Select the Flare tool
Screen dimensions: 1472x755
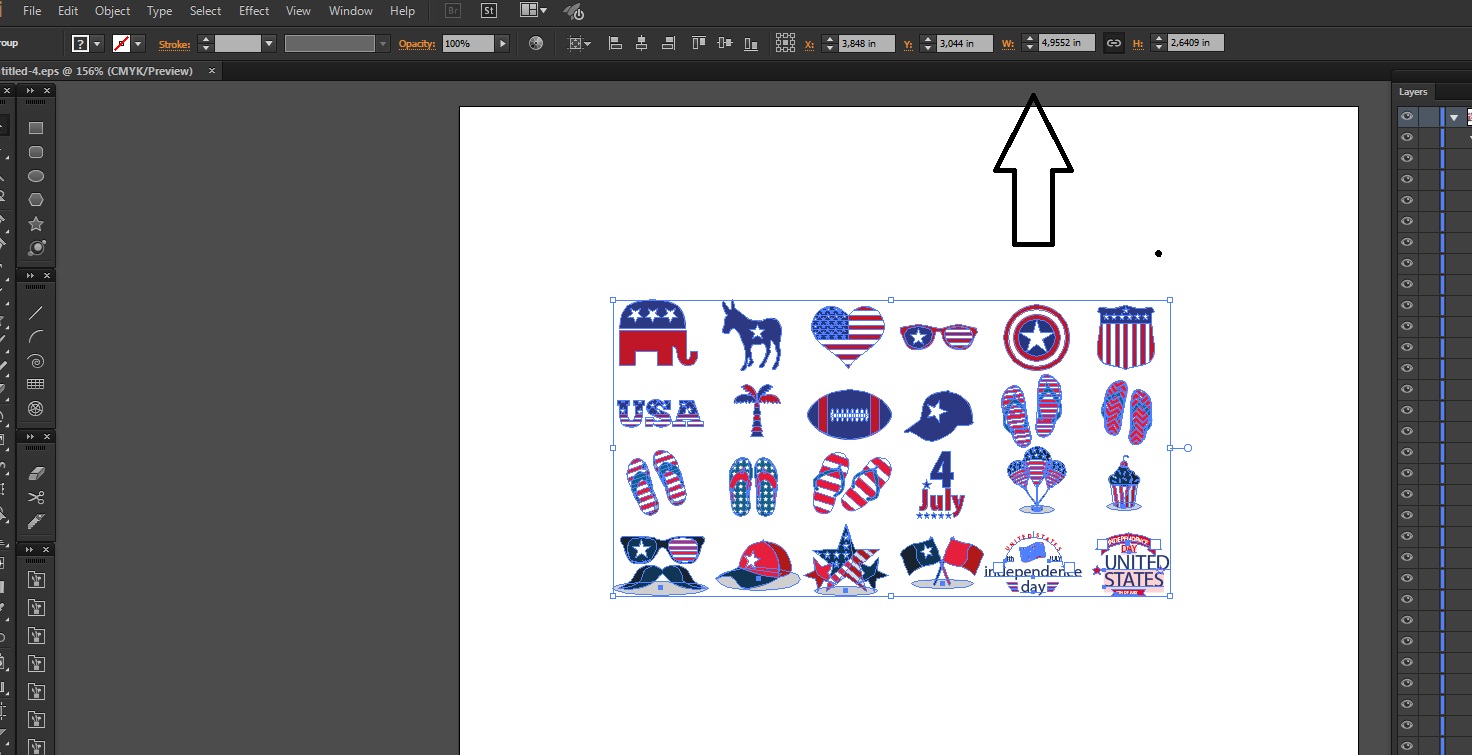tap(36, 248)
